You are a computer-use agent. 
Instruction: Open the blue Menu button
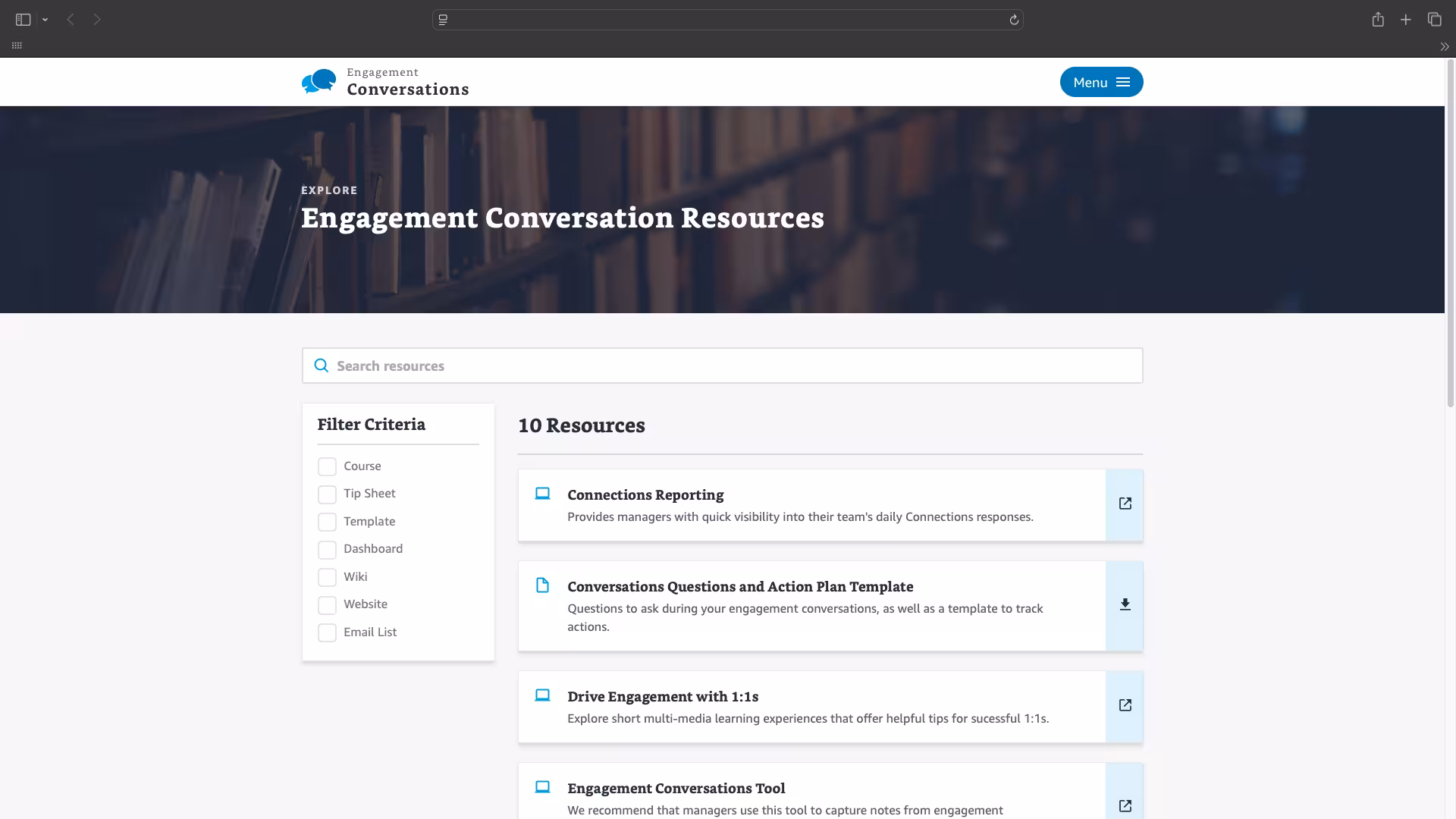[x=1101, y=82]
